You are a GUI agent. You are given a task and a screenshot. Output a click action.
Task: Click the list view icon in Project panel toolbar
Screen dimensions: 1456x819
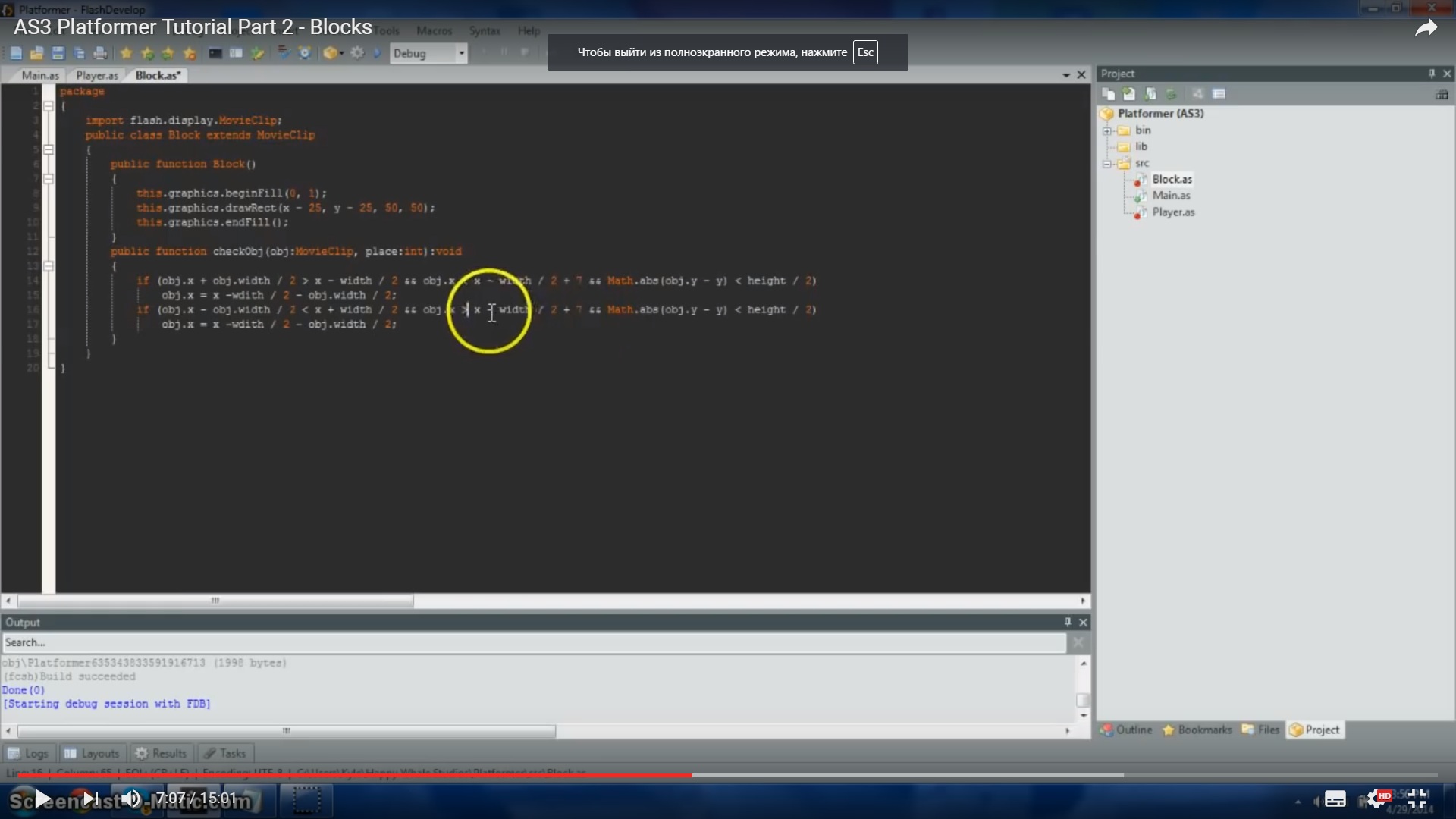pos(1219,94)
